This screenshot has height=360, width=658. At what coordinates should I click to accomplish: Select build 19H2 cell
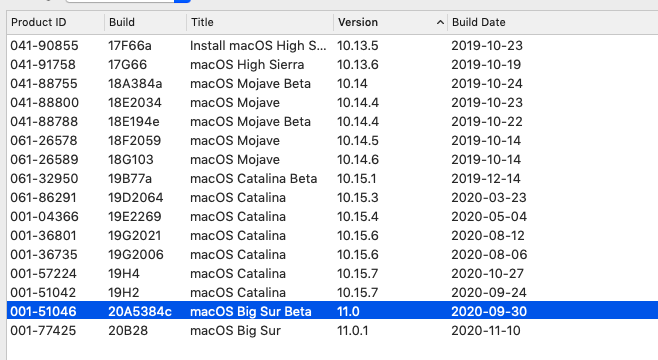pyautogui.click(x=123, y=292)
